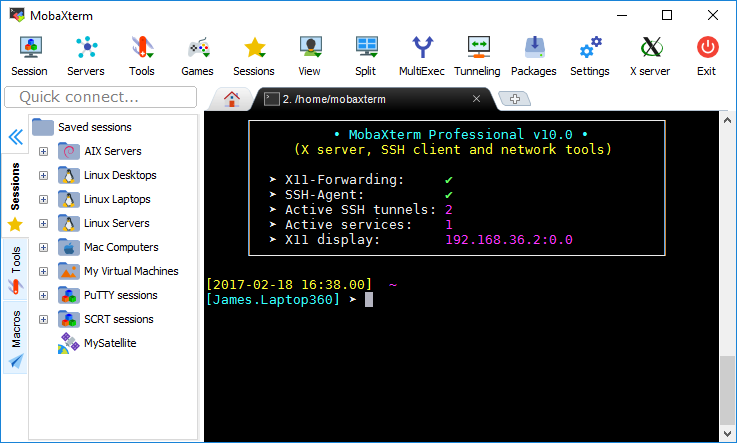The width and height of the screenshot is (737, 443).
Task: Click the X11 display address 192.168.36.2:0.0
Action: tap(509, 240)
